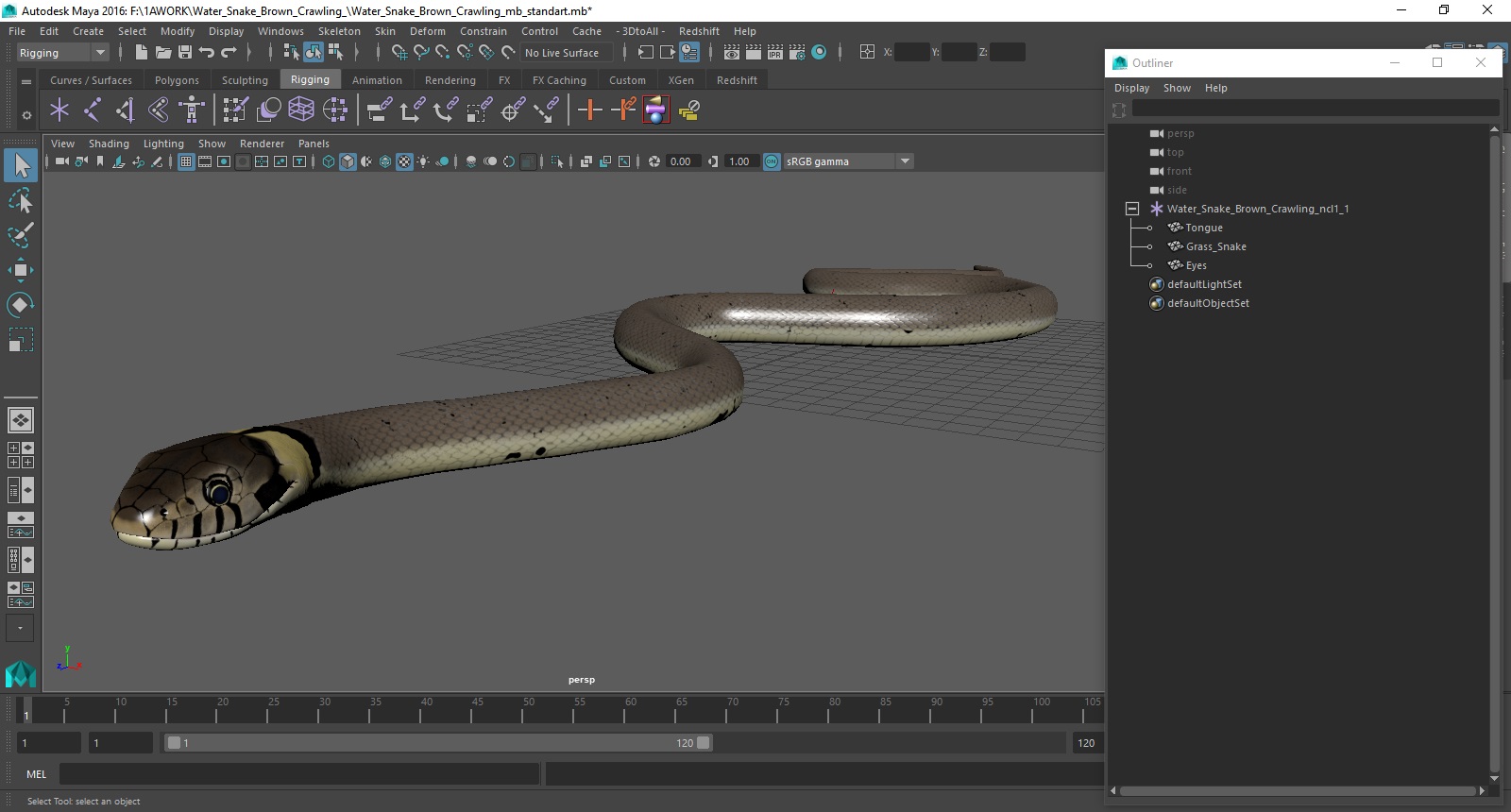The width and height of the screenshot is (1511, 812).
Task: Click the red-highlighted Set Driven Key icon
Action: pos(656,110)
